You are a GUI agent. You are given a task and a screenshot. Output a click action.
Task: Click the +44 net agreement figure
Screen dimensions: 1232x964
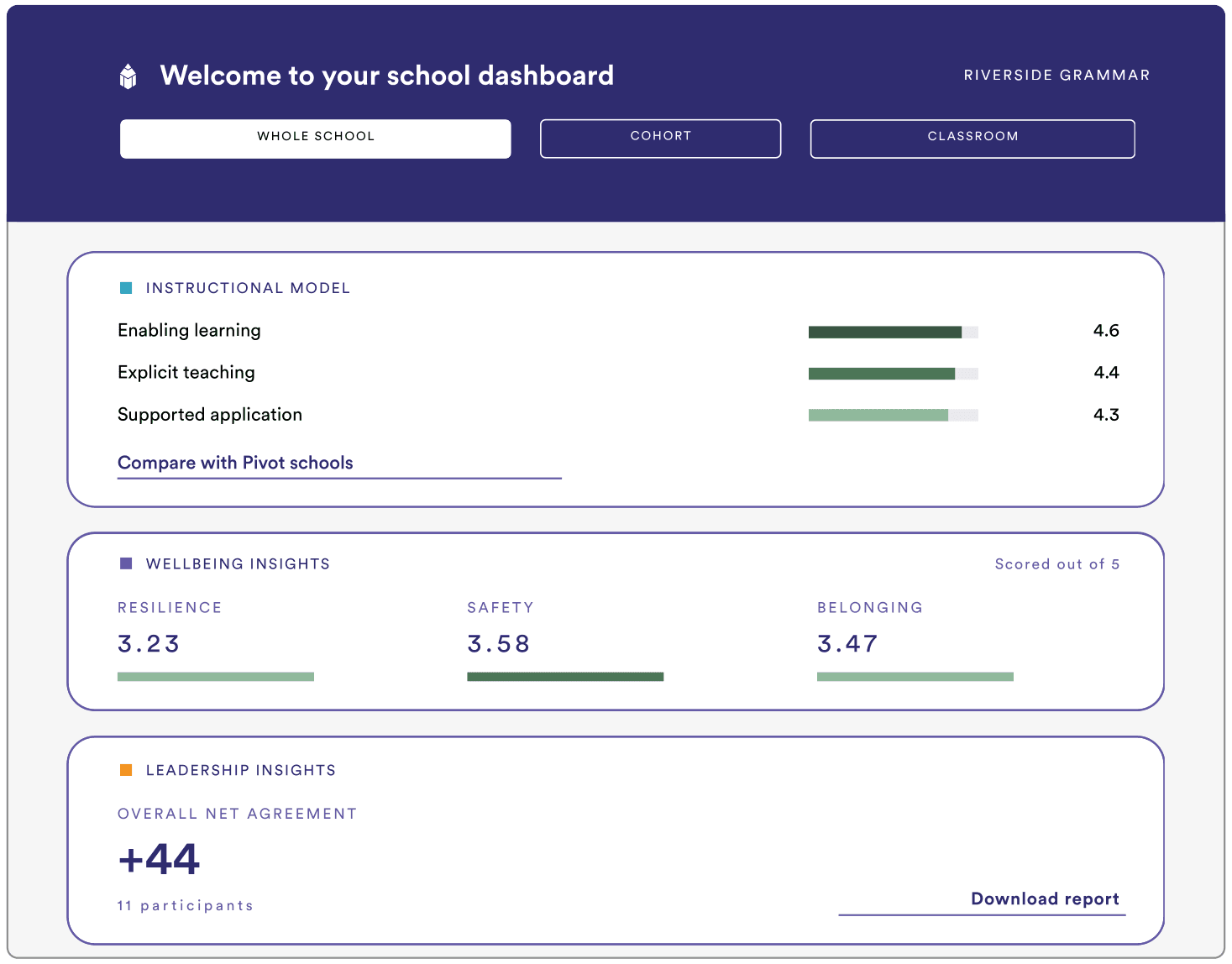click(x=159, y=859)
